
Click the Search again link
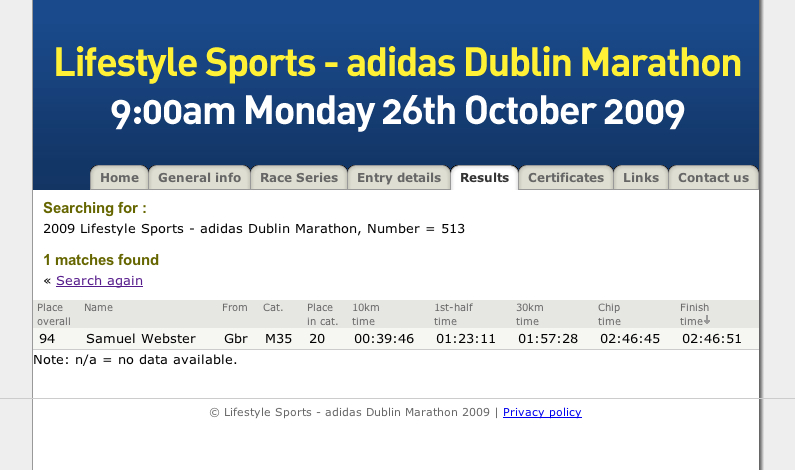[99, 280]
